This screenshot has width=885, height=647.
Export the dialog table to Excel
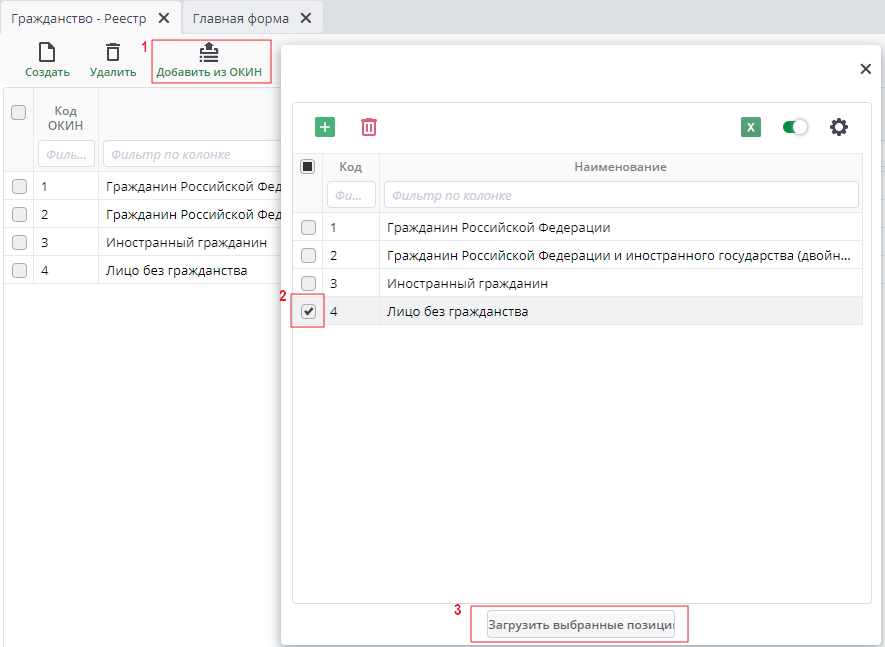pyautogui.click(x=751, y=127)
